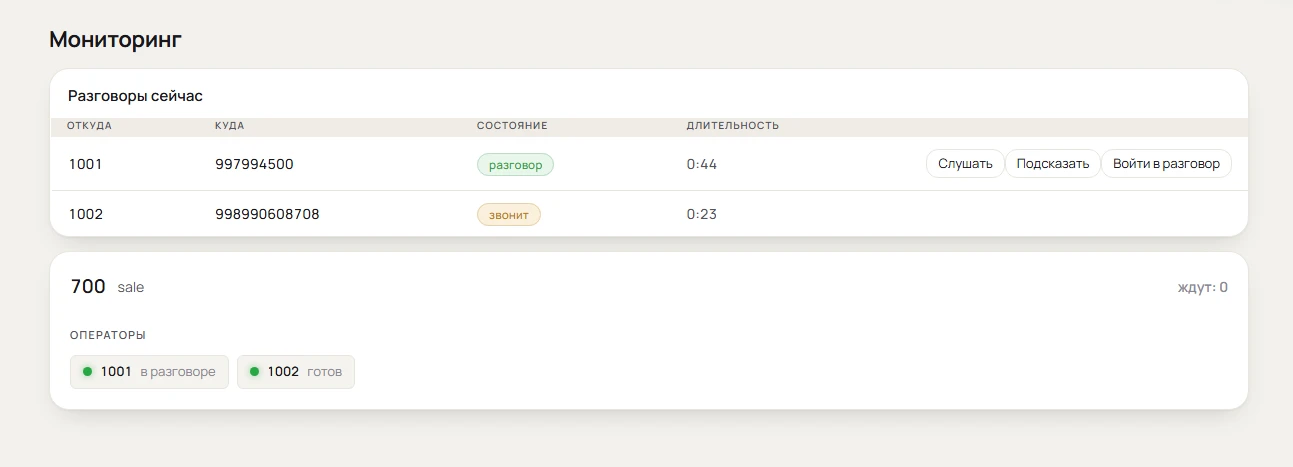The height and width of the screenshot is (467, 1293).
Task: Click the Разговоры сейчас section title
Action: [135, 96]
